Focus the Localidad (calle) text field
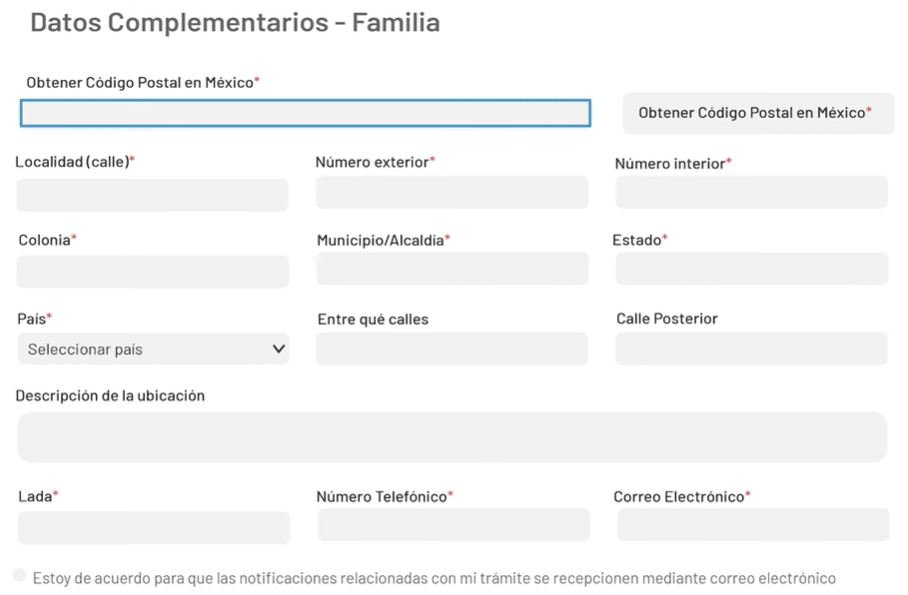Viewport: 908px width, 595px height. point(152,195)
